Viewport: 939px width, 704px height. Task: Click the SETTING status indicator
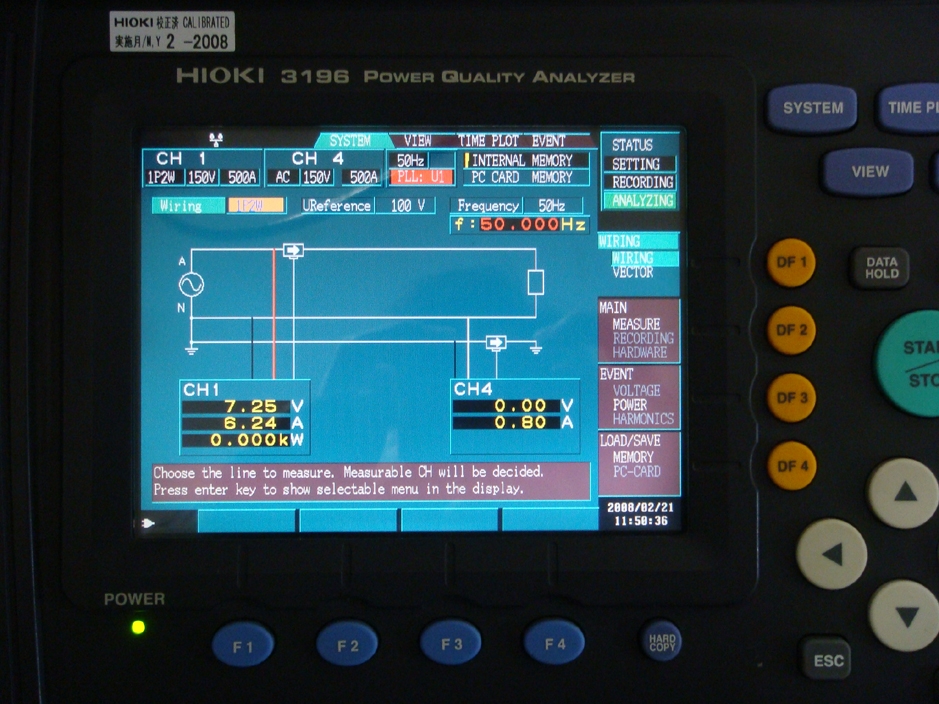[x=640, y=164]
